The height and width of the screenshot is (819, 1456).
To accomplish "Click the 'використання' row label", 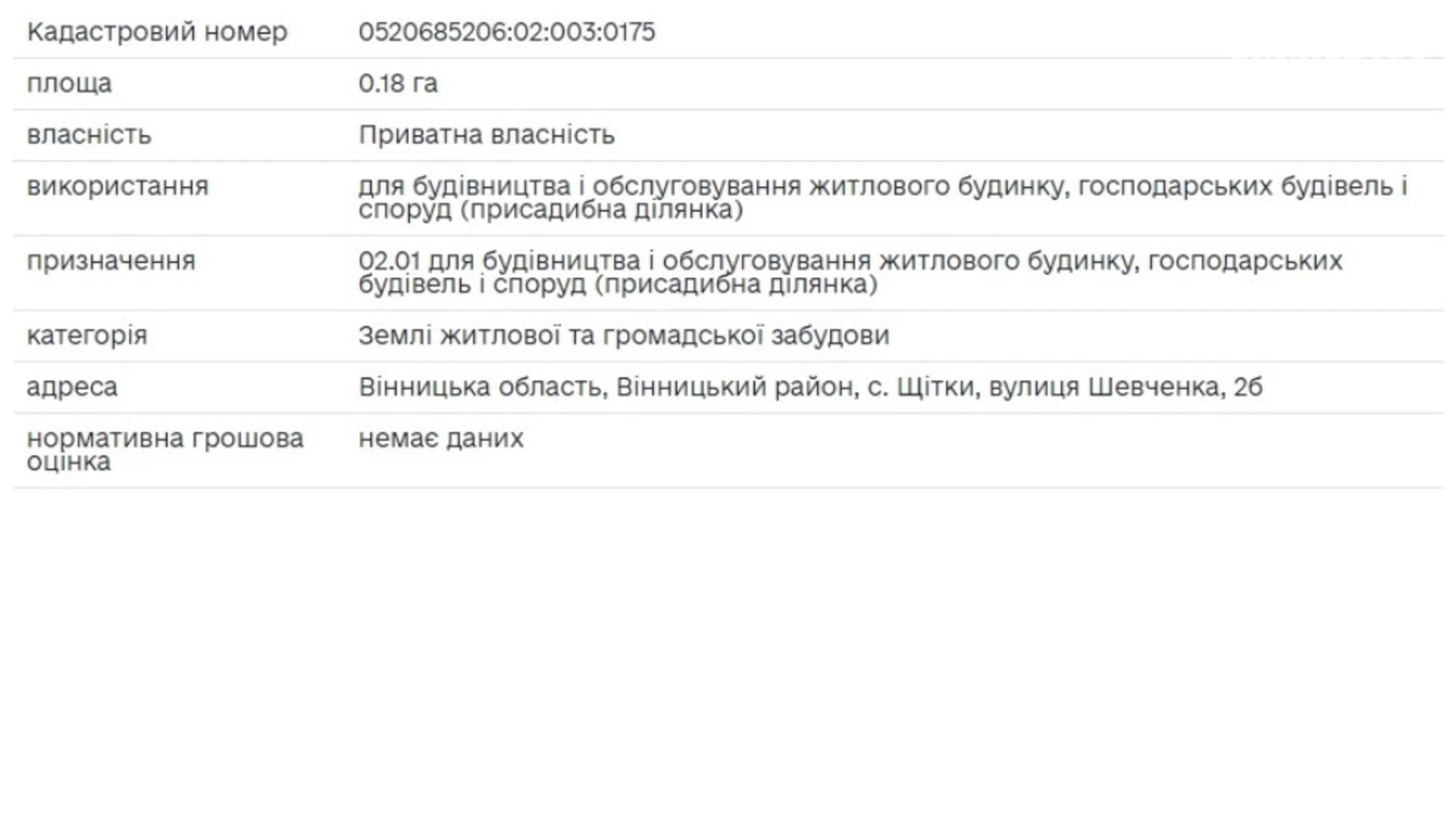I will point(117,187).
